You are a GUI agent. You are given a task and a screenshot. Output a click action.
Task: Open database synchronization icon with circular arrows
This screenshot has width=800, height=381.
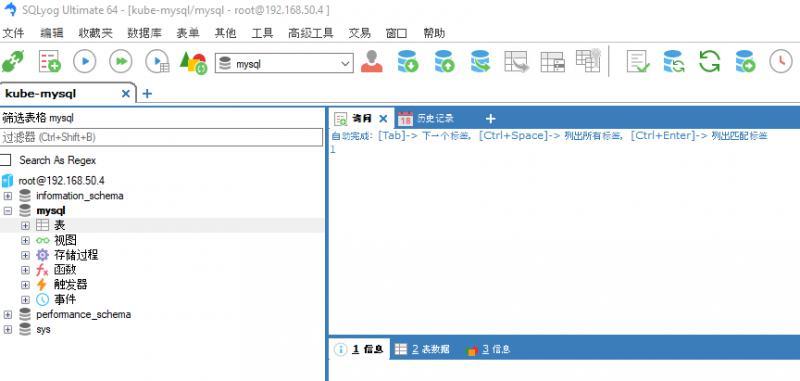(673, 62)
